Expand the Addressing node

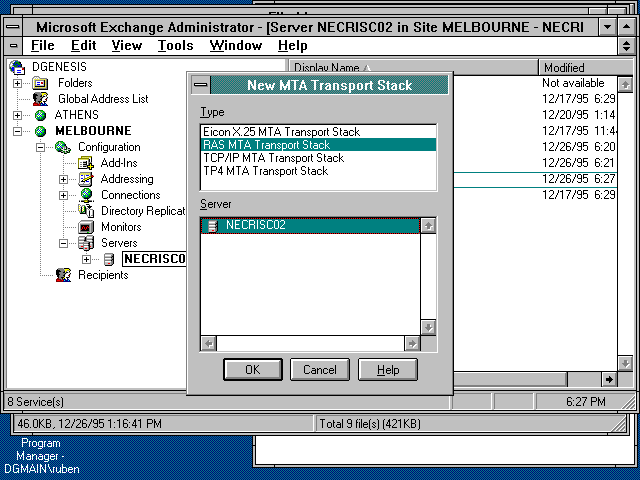coord(63,179)
